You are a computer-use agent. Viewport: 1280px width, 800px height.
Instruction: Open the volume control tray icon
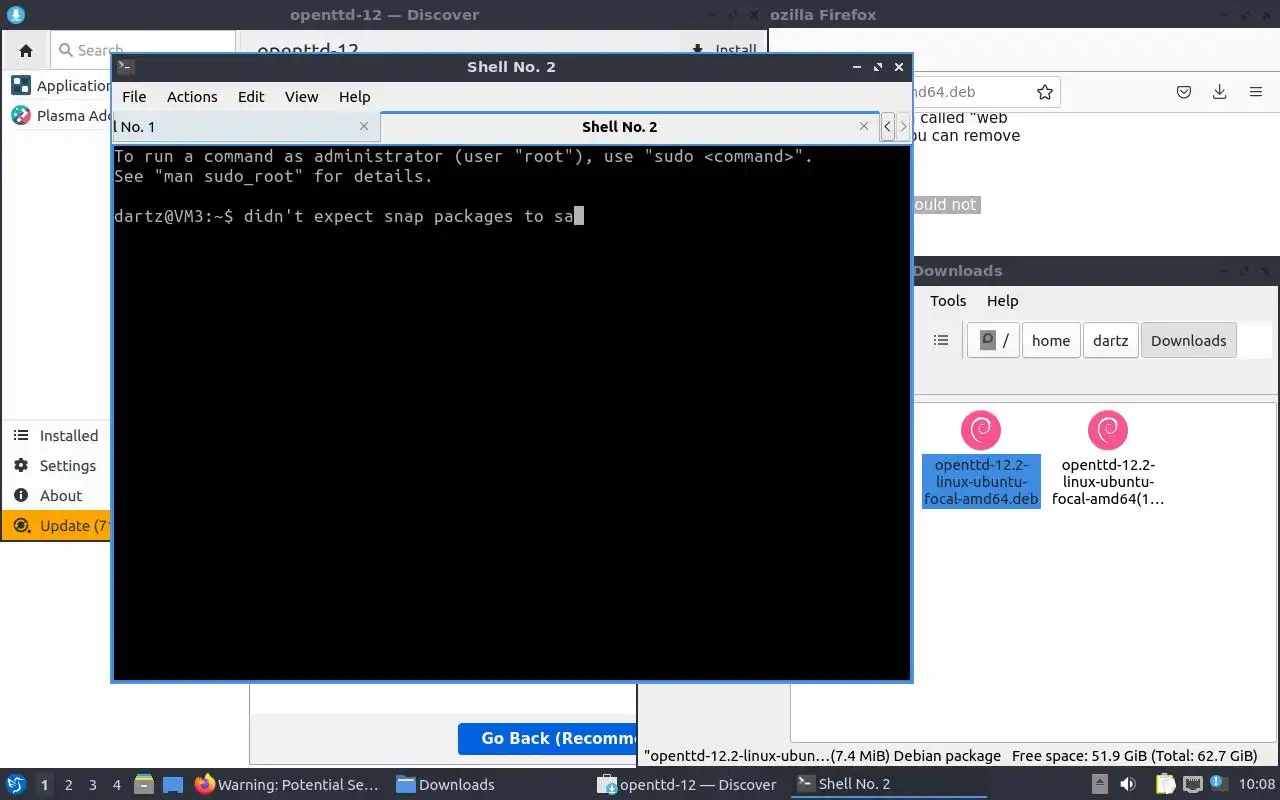tap(1127, 785)
